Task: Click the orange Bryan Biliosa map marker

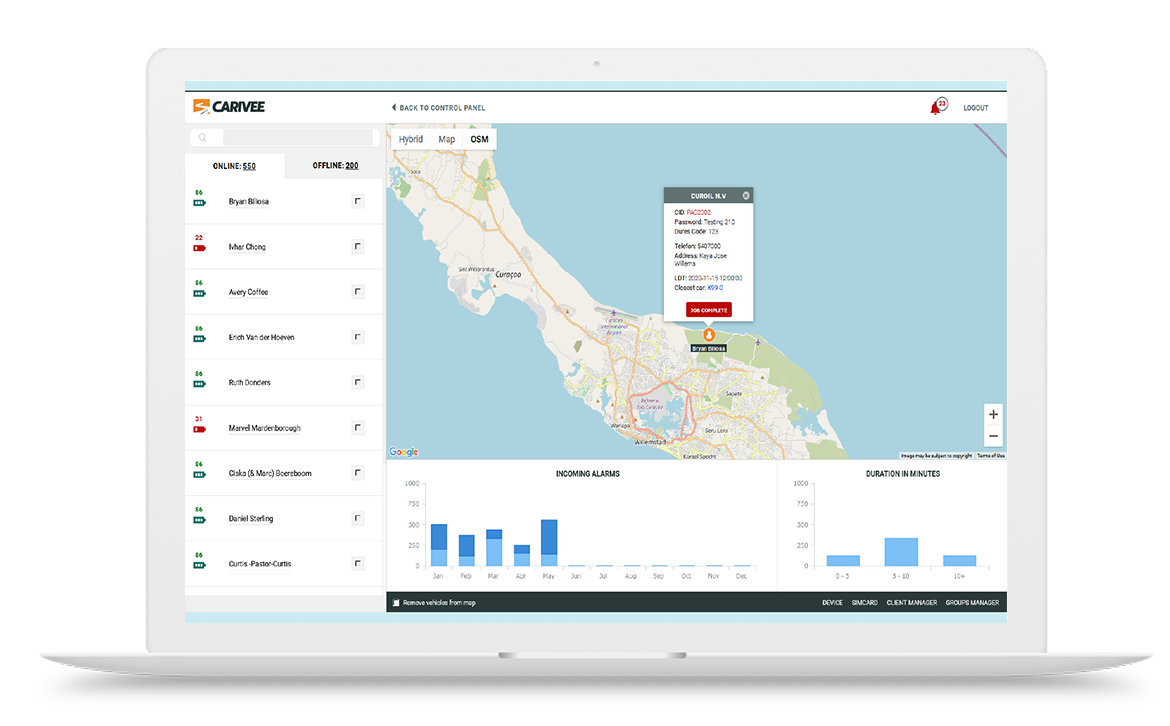Action: (x=709, y=335)
